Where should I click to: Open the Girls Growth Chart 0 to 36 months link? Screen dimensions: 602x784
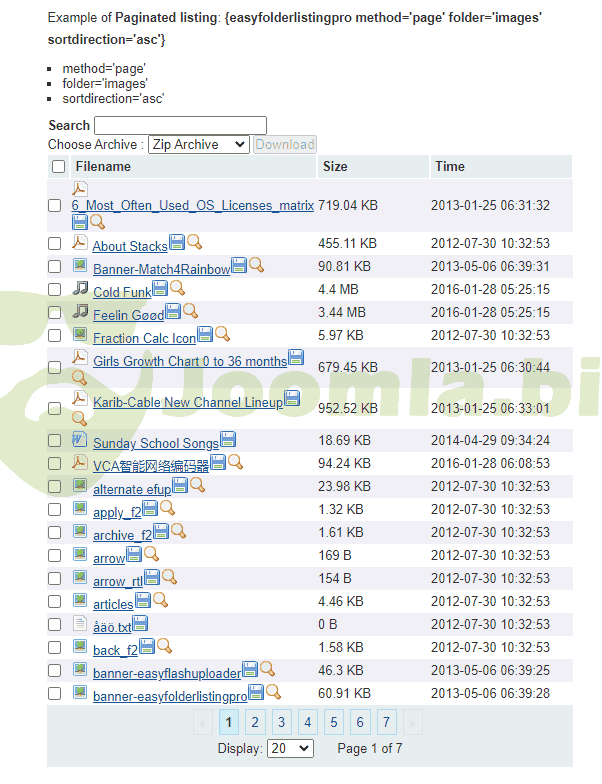(190, 362)
